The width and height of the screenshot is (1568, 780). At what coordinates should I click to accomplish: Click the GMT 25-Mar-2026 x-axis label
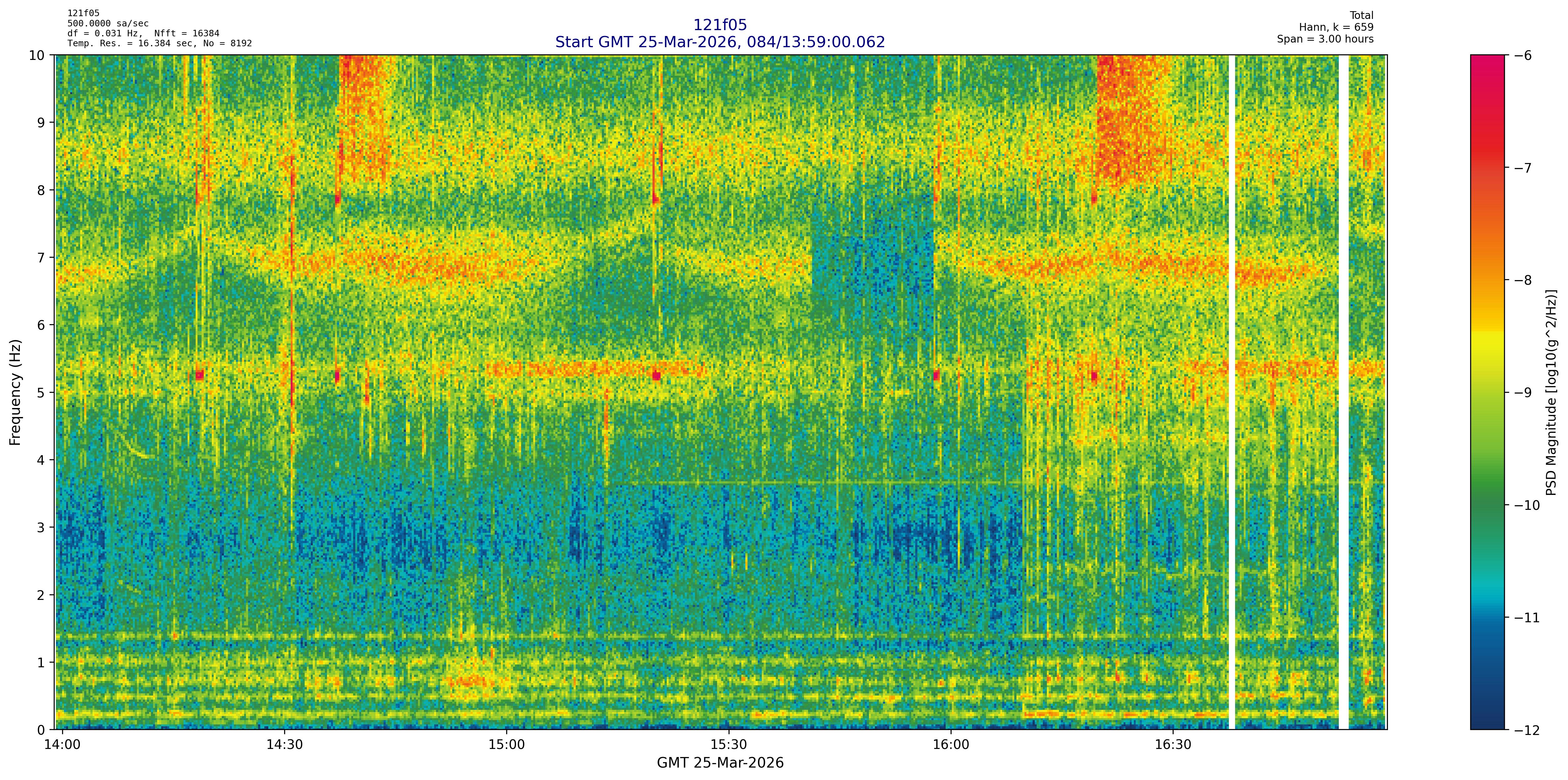point(720,763)
